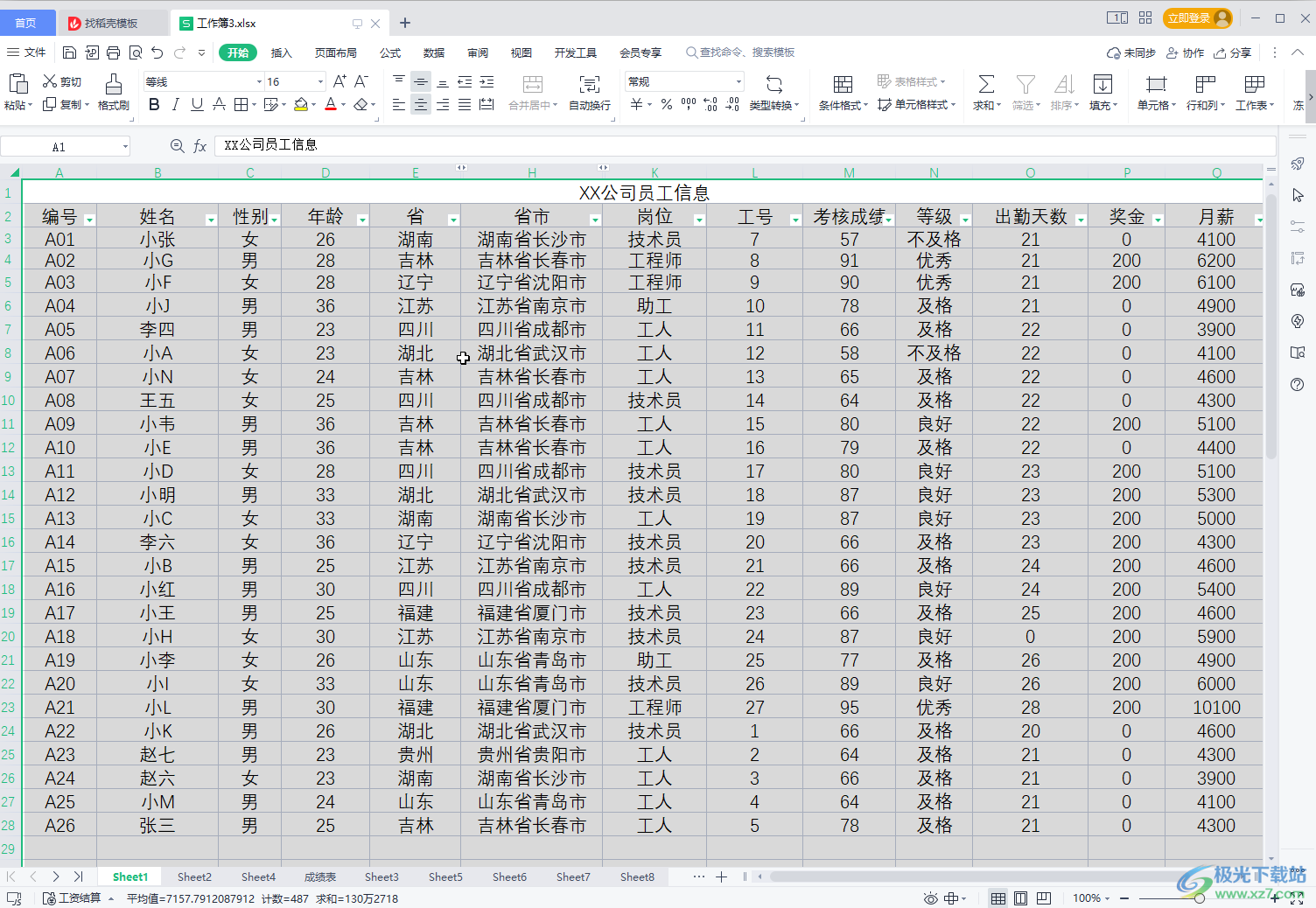The width and height of the screenshot is (1316, 908).
Task: Click the AutoSum sigma icon
Action: pyautogui.click(x=986, y=84)
